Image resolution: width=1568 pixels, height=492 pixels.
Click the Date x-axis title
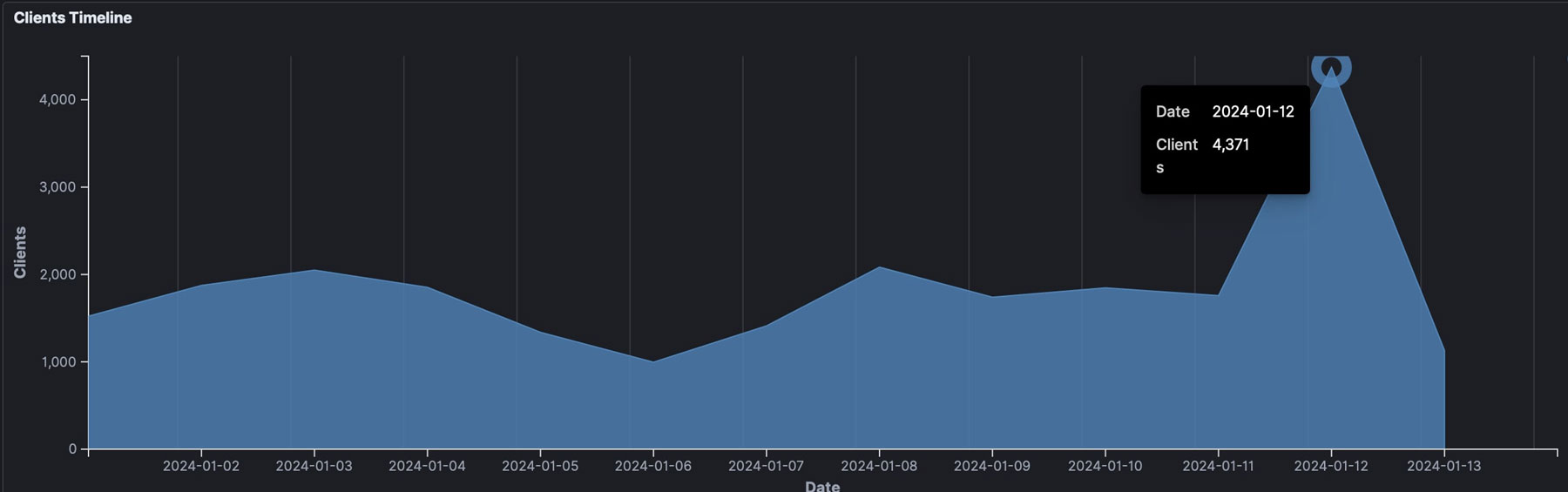pyautogui.click(x=822, y=486)
